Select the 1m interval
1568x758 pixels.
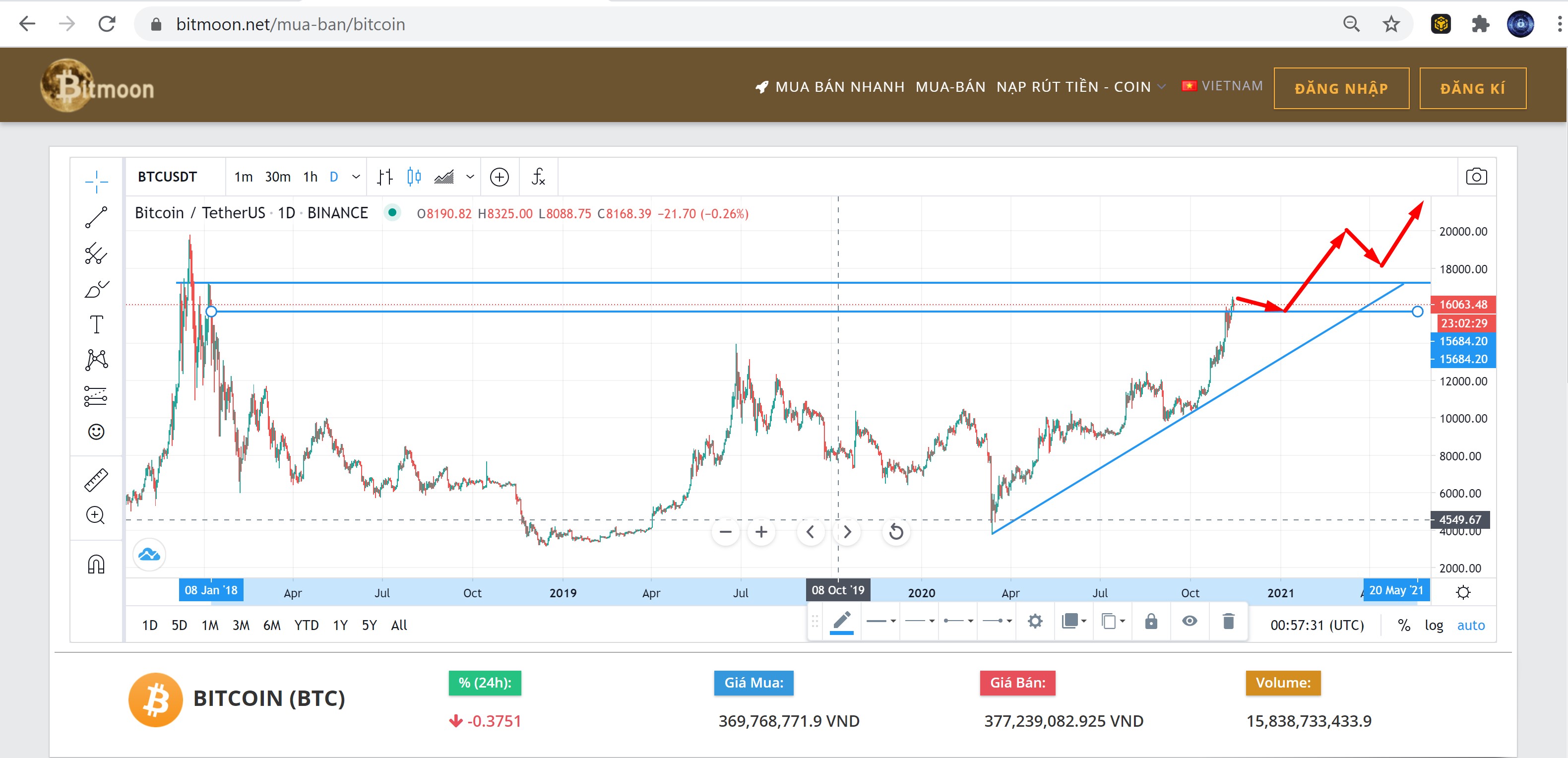coord(244,177)
